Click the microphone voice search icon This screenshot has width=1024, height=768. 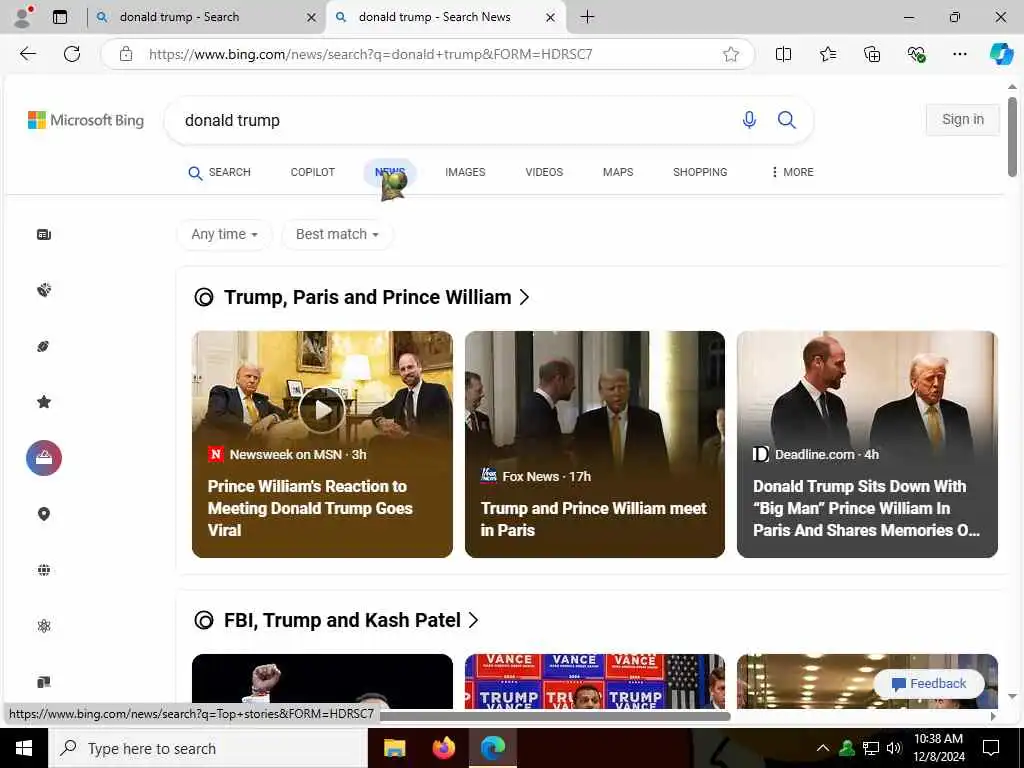pos(749,120)
